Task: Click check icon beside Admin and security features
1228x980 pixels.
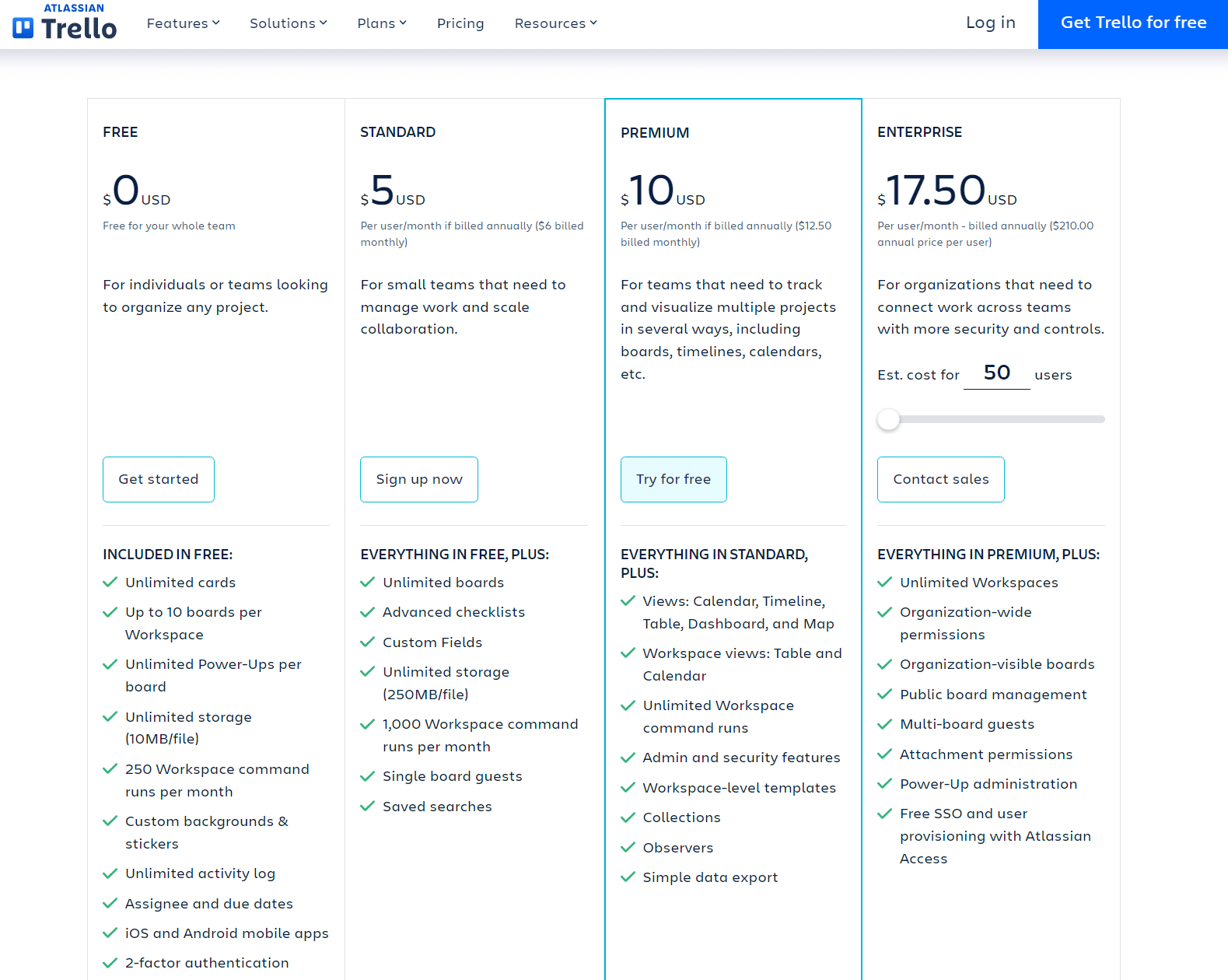Action: click(x=628, y=758)
